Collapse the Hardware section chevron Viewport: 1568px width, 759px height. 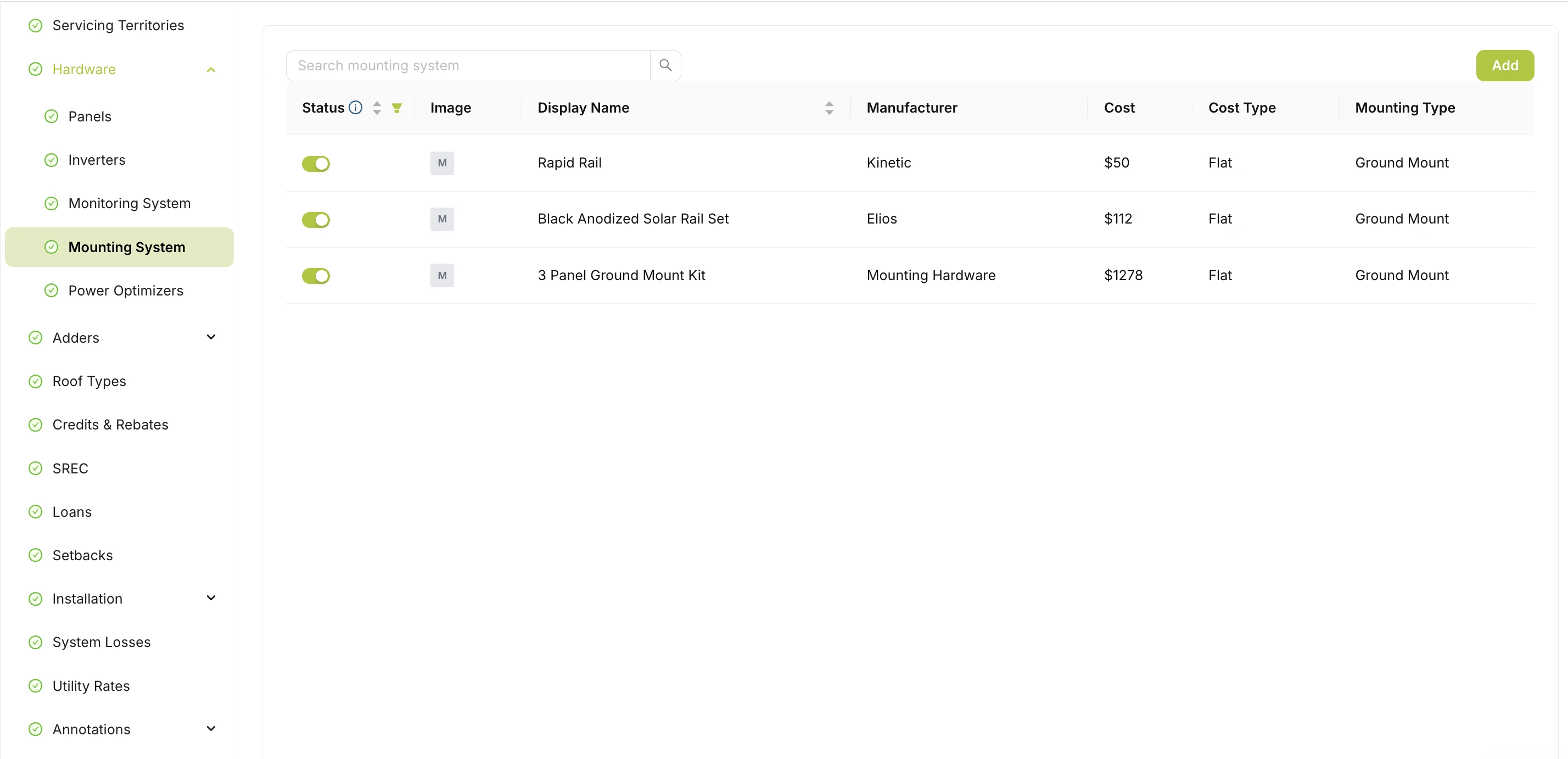tap(211, 69)
